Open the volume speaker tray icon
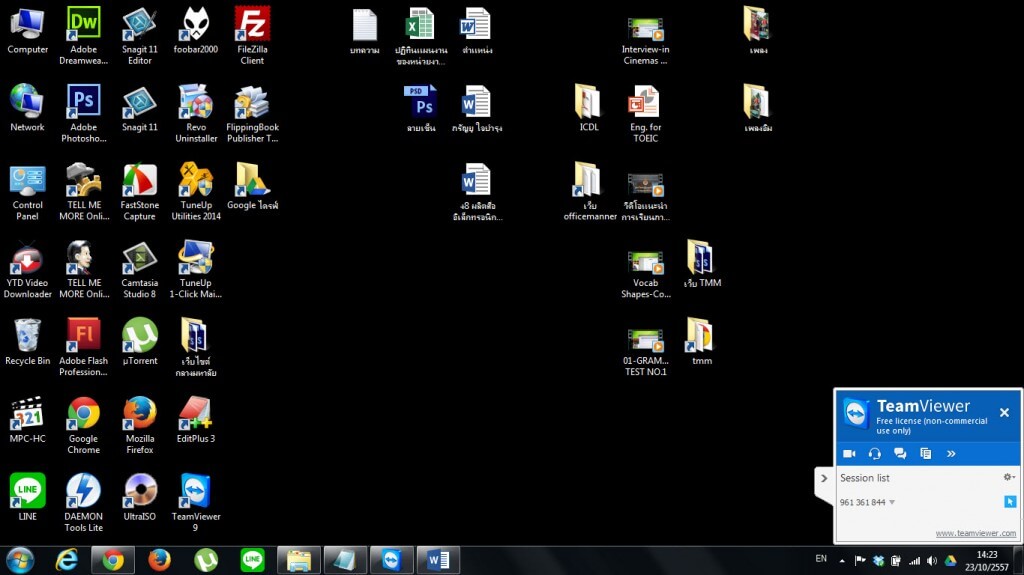1024x575 pixels. (x=932, y=561)
